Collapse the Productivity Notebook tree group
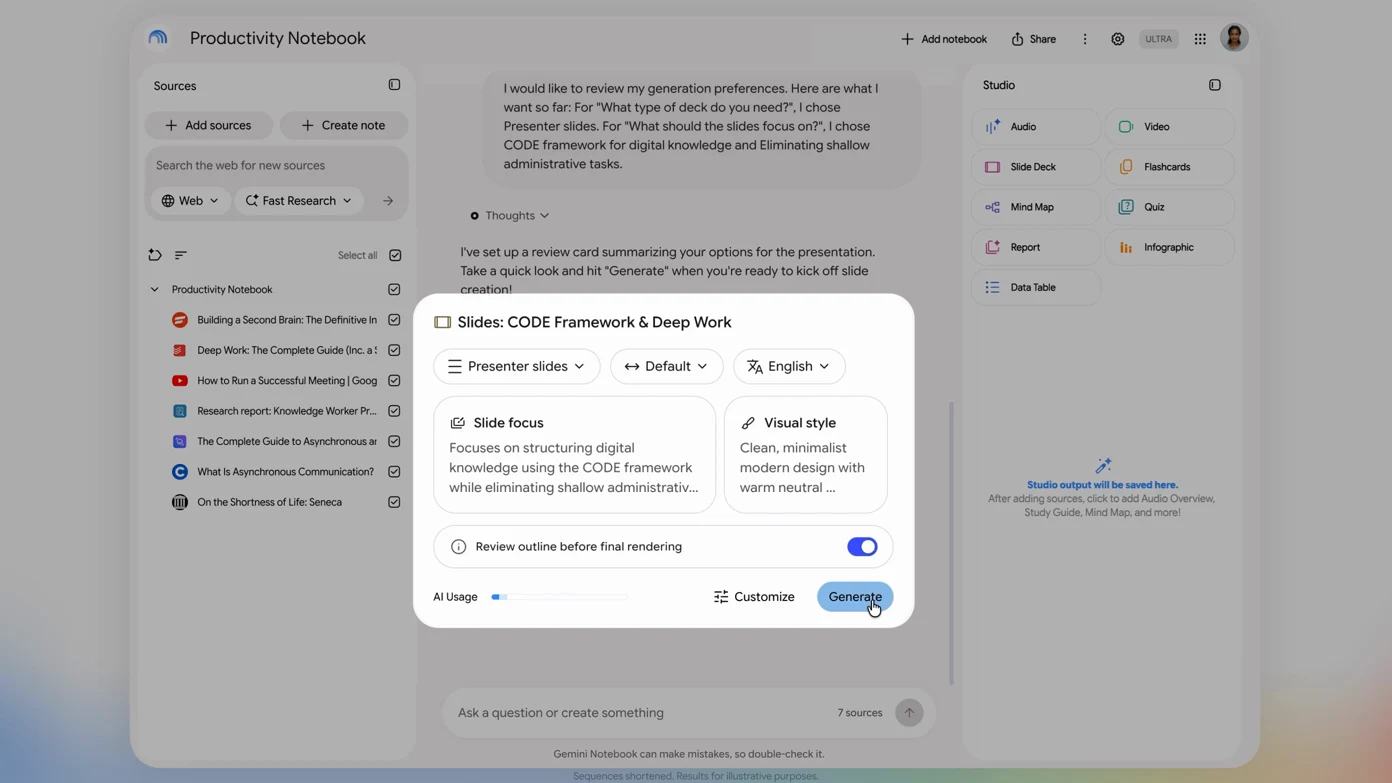The width and height of the screenshot is (1392, 783). (x=154, y=290)
